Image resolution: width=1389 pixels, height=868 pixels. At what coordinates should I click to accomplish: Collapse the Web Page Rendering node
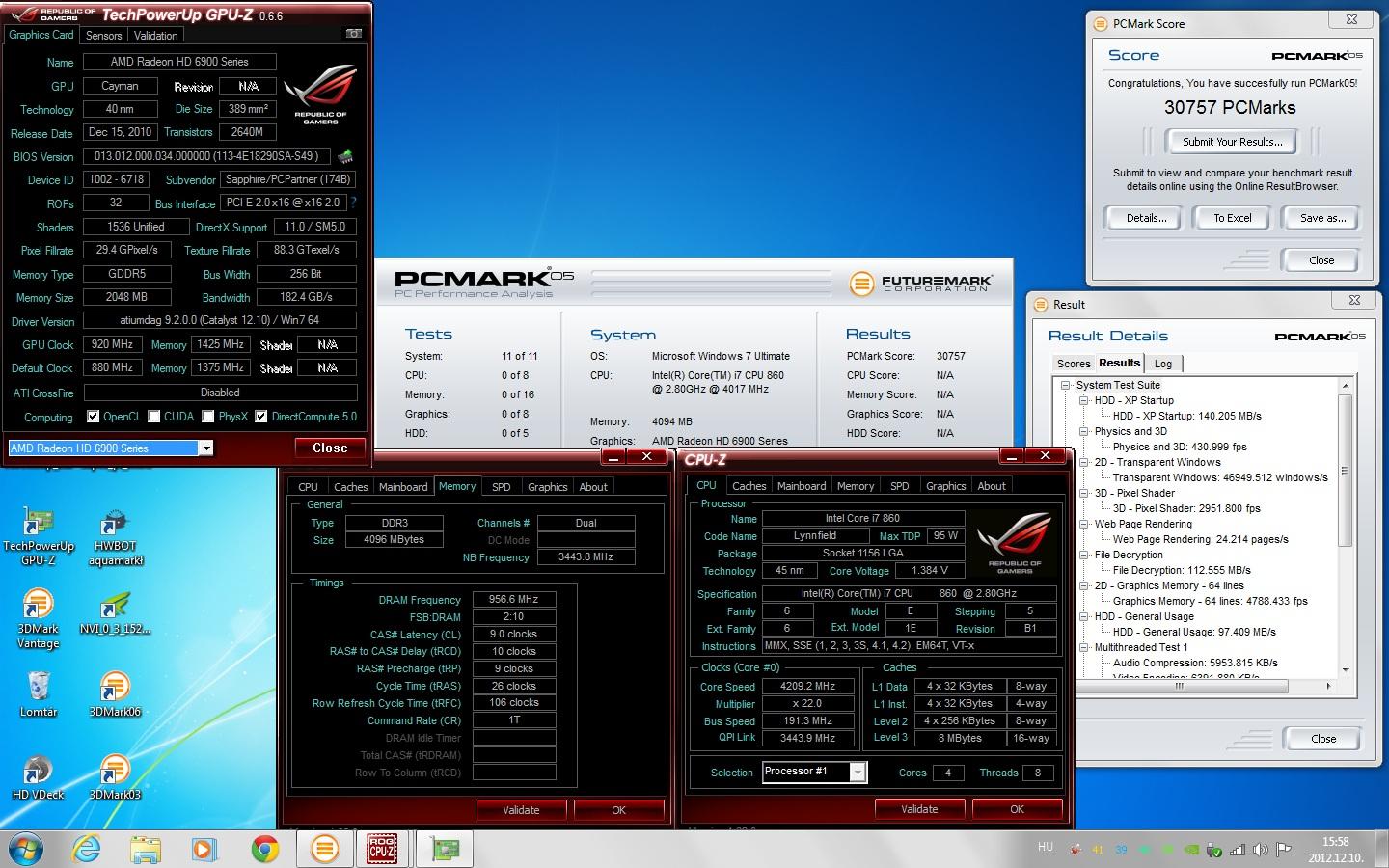(1084, 524)
